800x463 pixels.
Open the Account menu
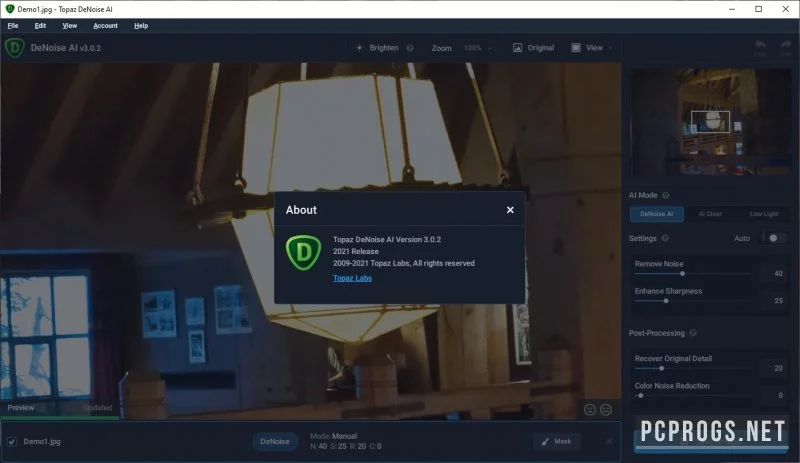(x=105, y=26)
